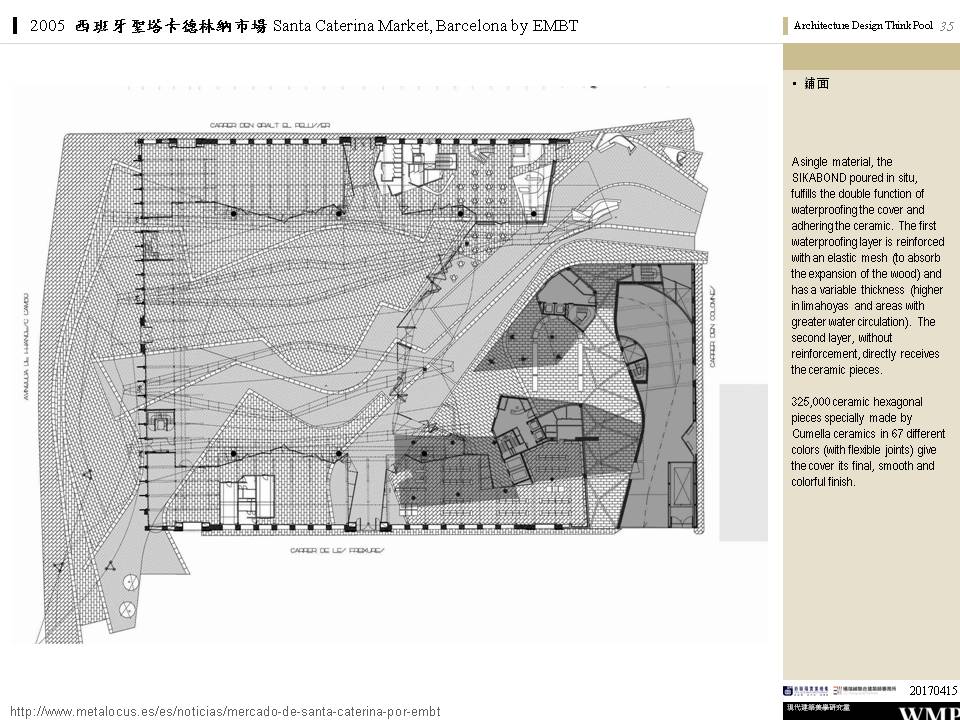Click the beige sidebar panel header bar
This screenshot has height=720, width=960.
coord(870,57)
